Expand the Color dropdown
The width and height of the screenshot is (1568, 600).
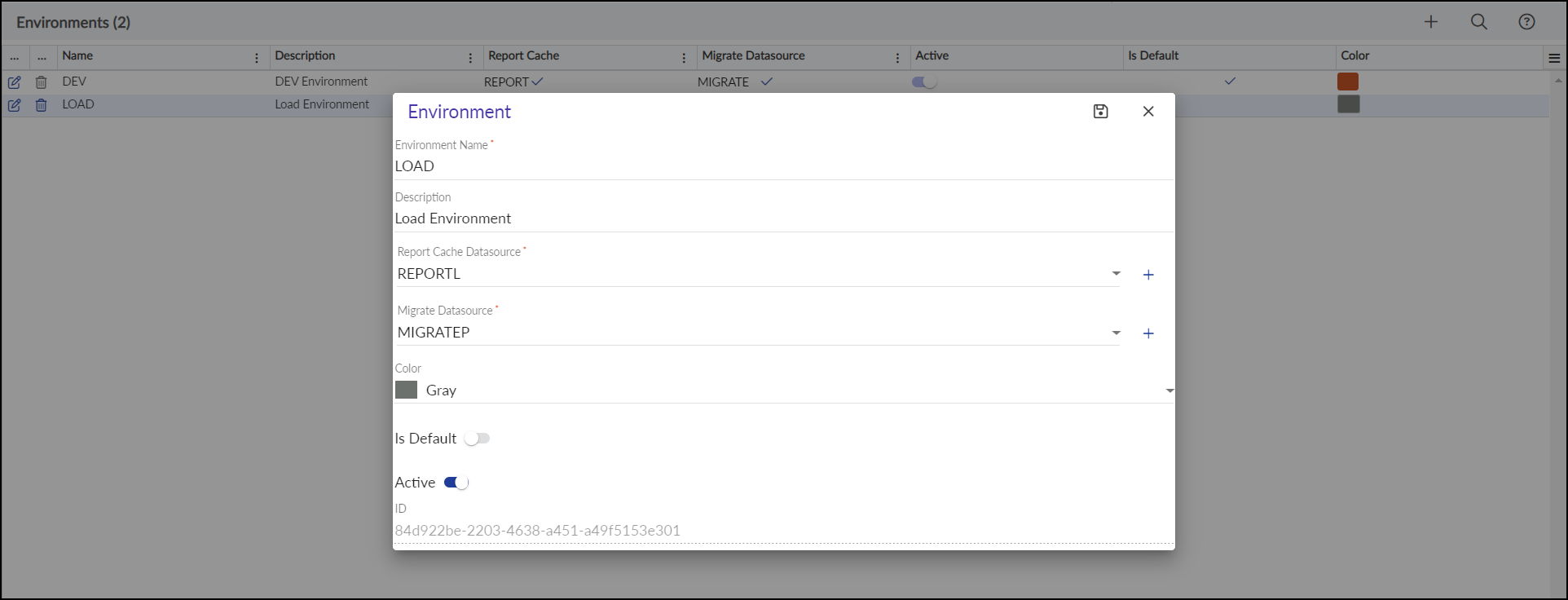tap(1169, 391)
